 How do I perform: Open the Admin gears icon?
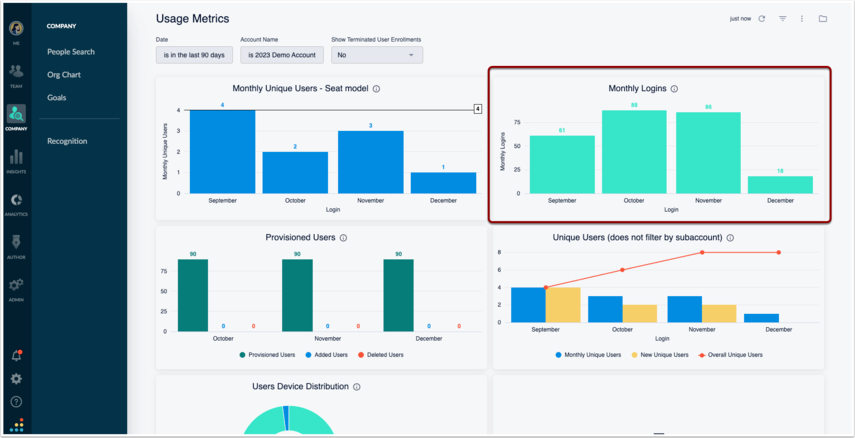(16, 285)
